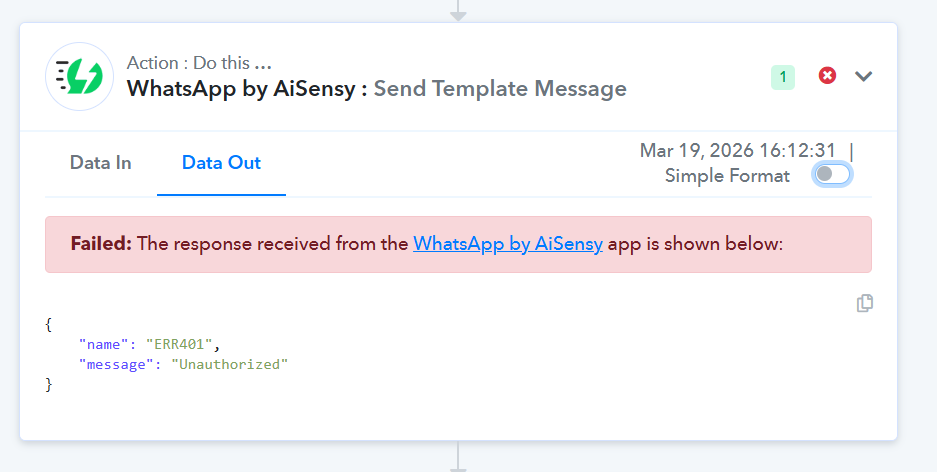Click the Failed alert banner's bold Failed text
937x472 pixels.
click(x=101, y=244)
